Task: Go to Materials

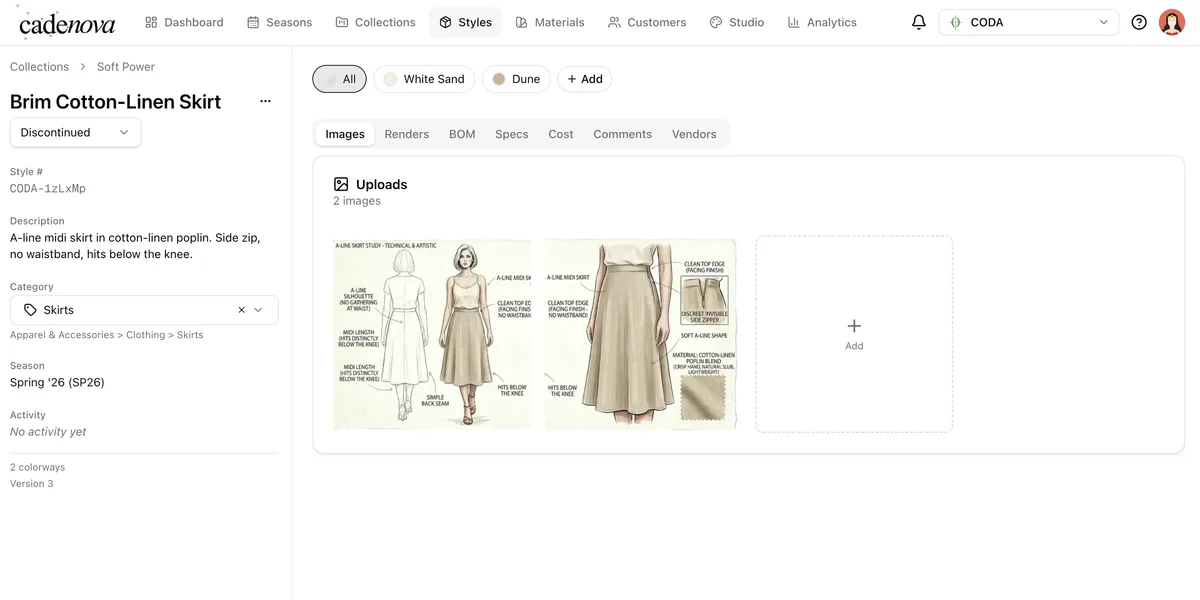Action: pos(550,22)
